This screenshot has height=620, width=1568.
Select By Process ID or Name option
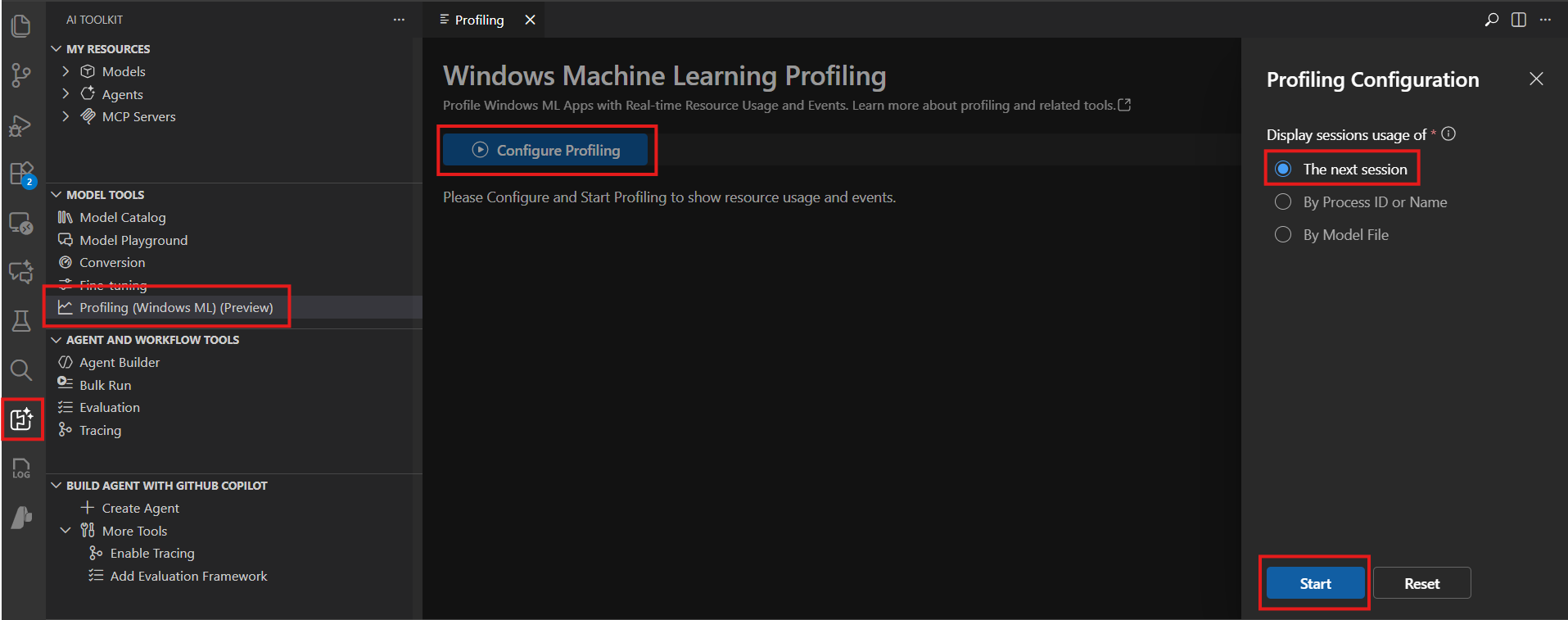[1283, 201]
